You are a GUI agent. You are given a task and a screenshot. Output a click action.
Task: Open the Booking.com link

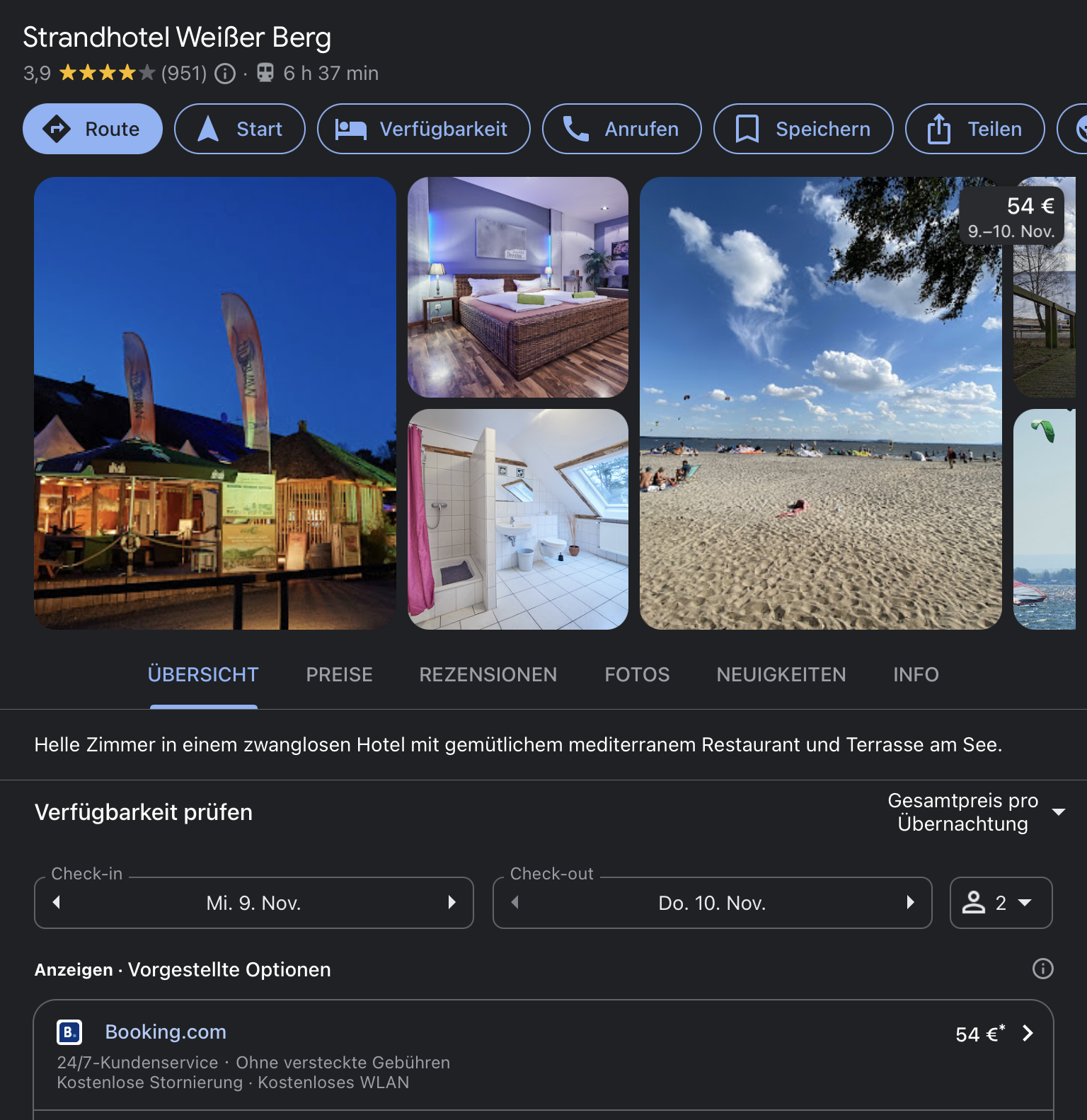click(x=166, y=1032)
